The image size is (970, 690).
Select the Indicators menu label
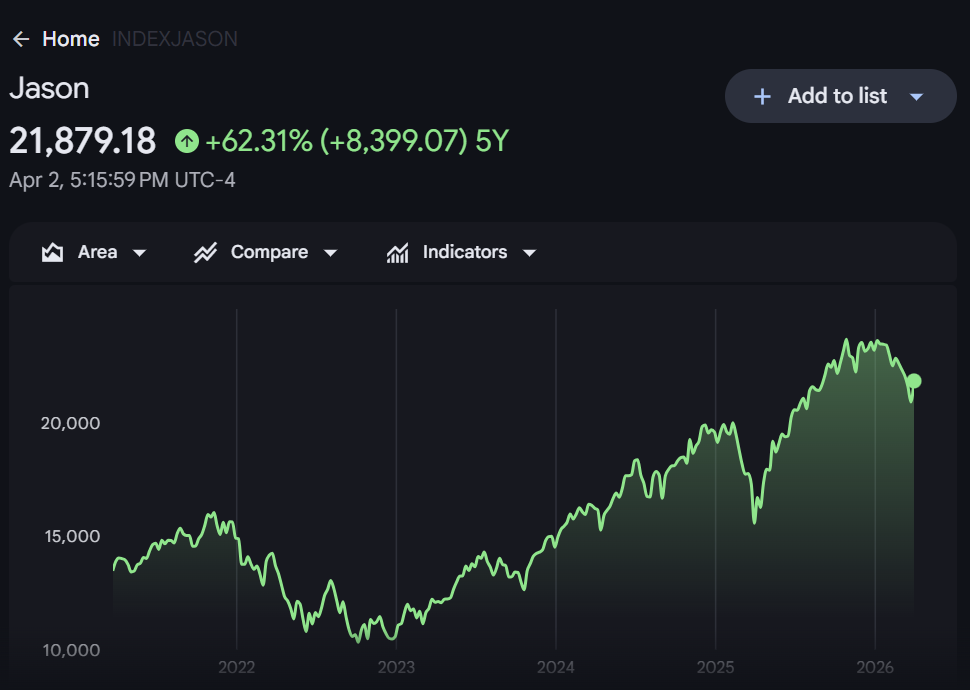tap(464, 252)
